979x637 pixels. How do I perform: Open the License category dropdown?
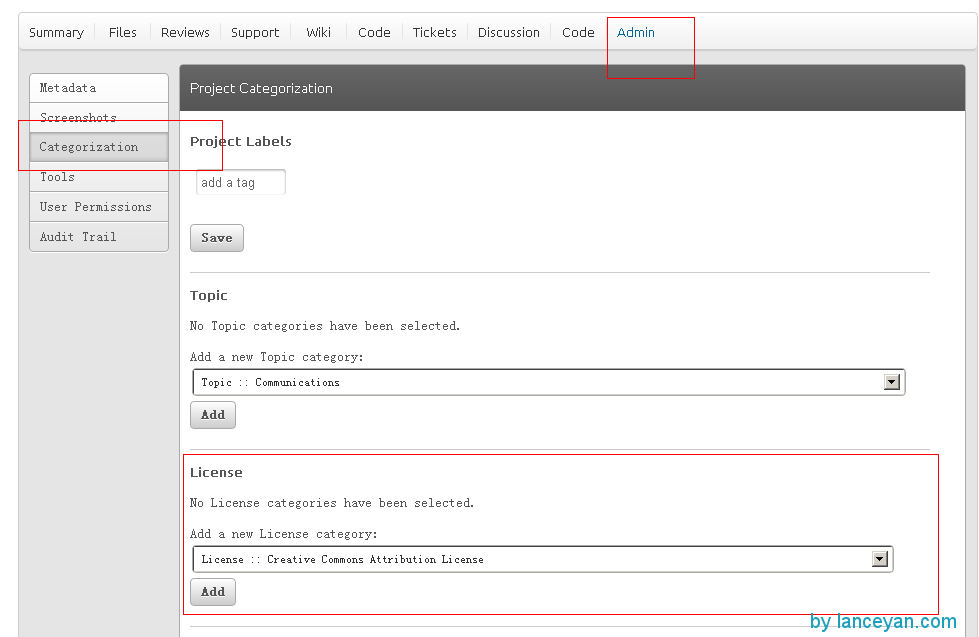click(x=879, y=559)
